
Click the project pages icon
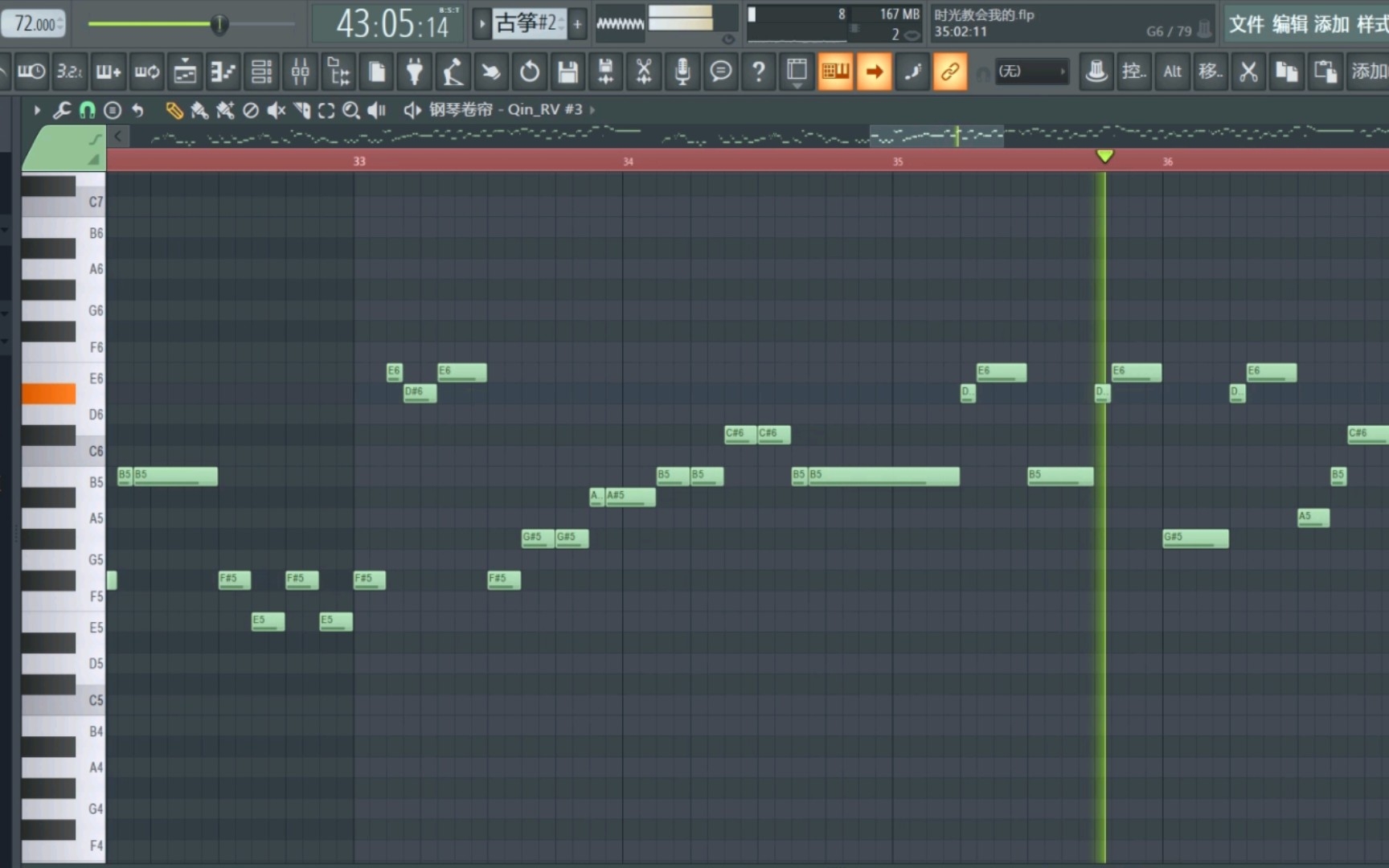point(376,72)
